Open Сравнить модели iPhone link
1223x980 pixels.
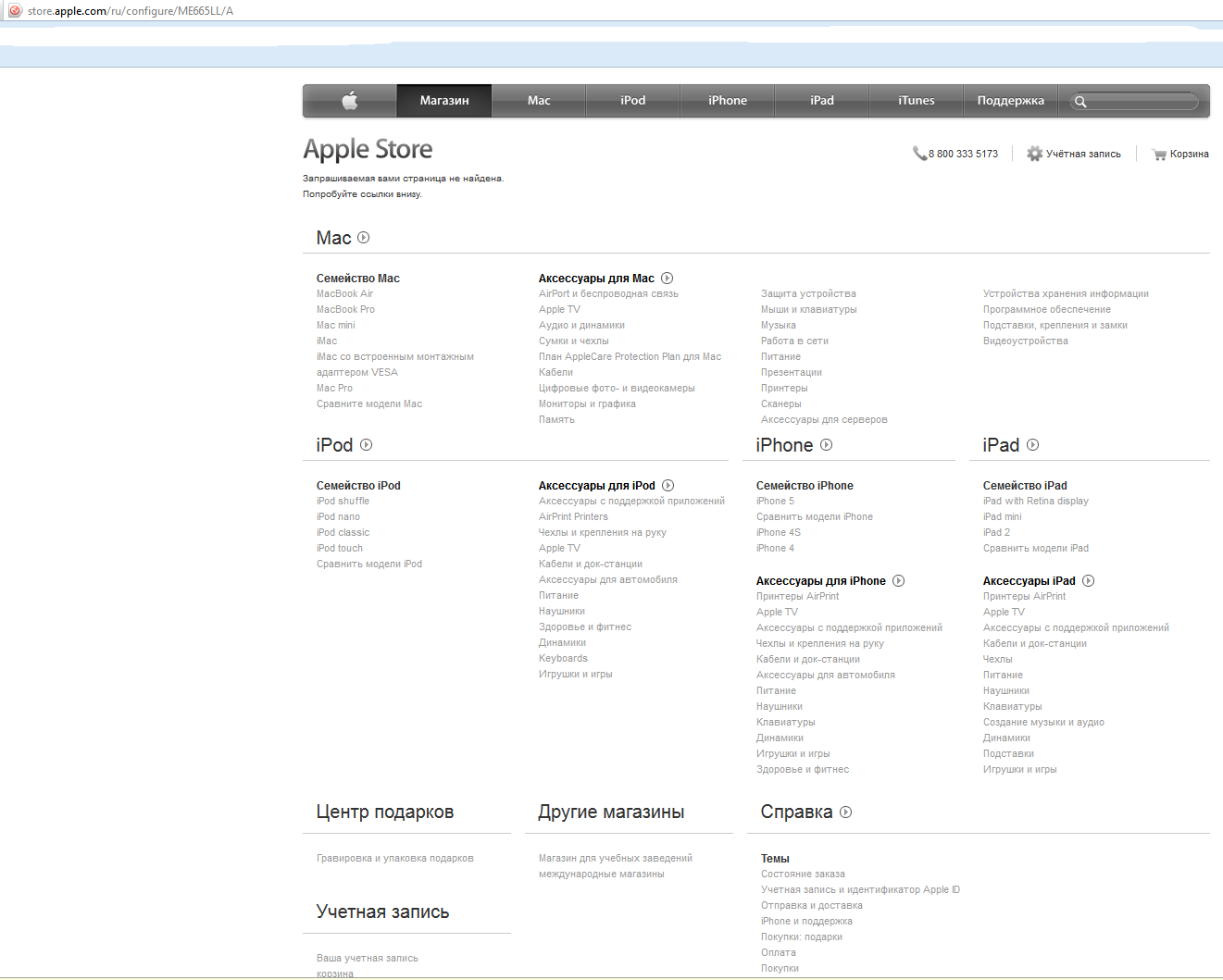[815, 517]
